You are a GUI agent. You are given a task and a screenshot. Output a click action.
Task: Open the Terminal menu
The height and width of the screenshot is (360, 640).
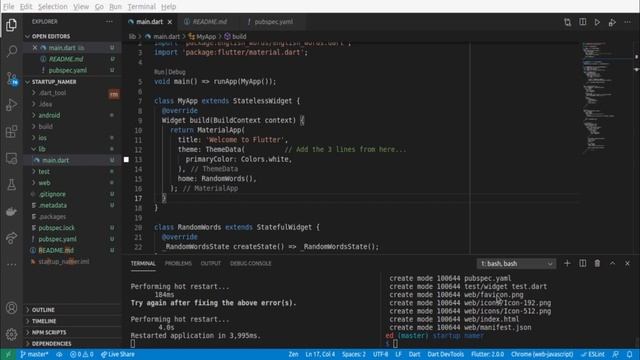pos(142,7)
